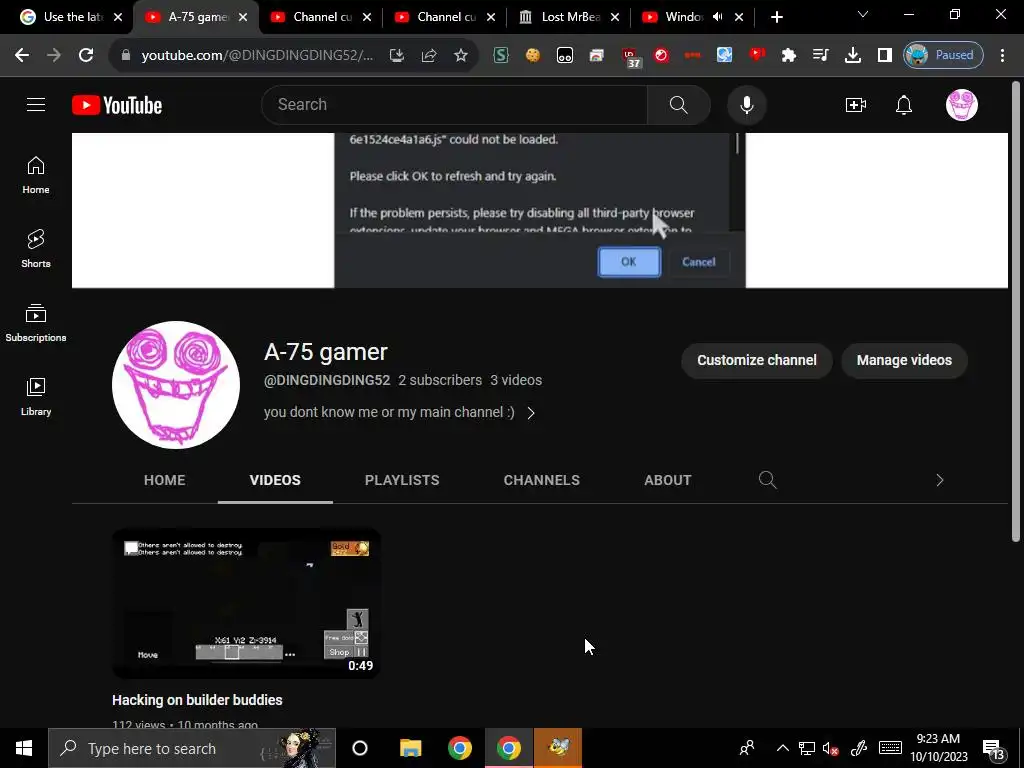
Task: Select the VIDEOS channel tab
Action: click(x=275, y=480)
